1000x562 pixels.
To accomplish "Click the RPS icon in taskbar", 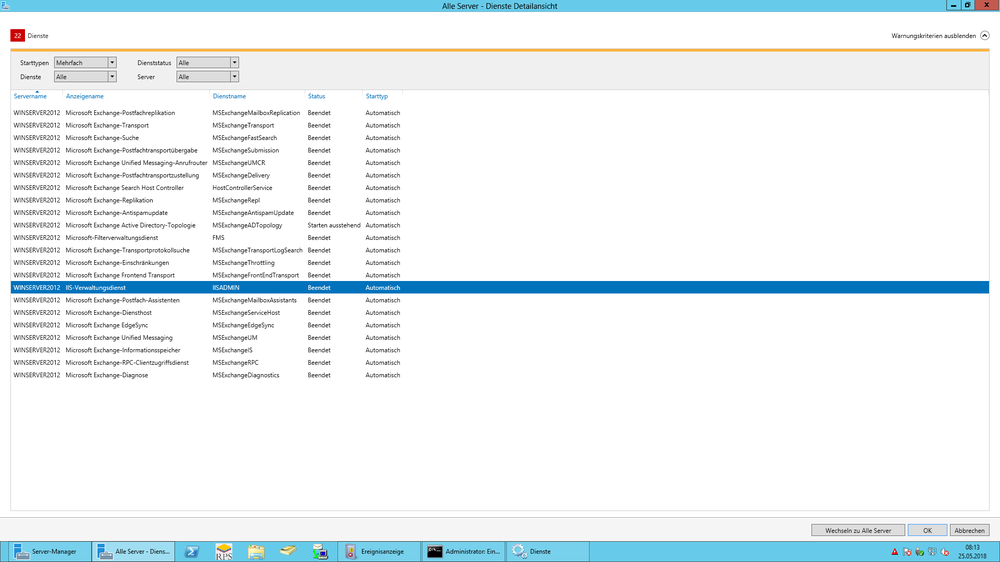I will 225,551.
